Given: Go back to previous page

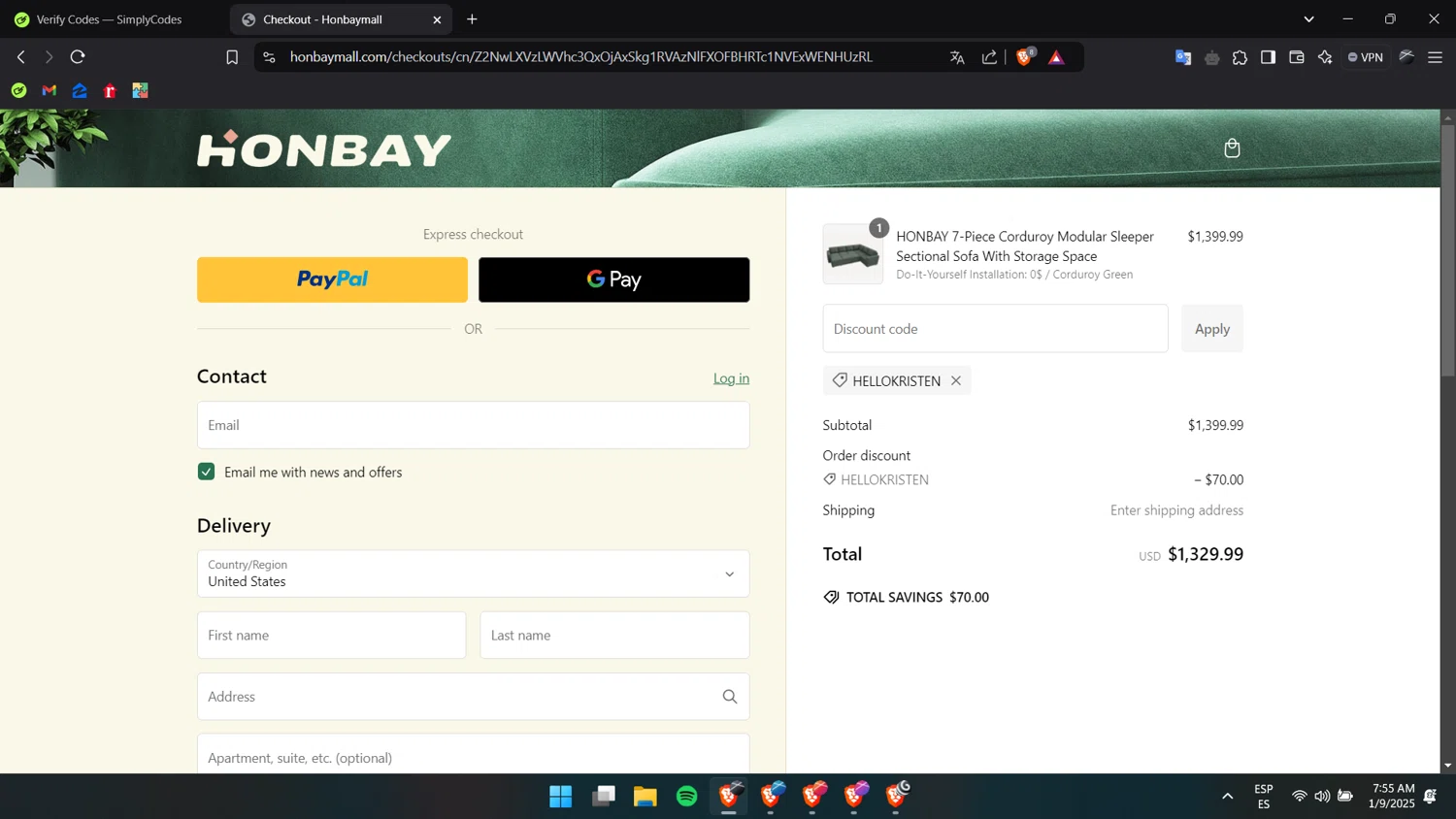Looking at the screenshot, I should [x=21, y=57].
